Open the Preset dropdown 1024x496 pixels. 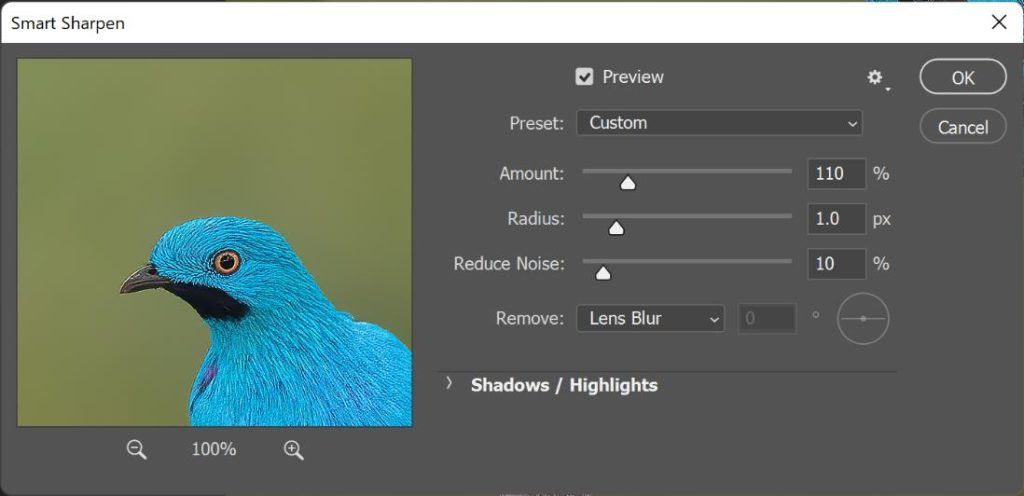click(719, 123)
